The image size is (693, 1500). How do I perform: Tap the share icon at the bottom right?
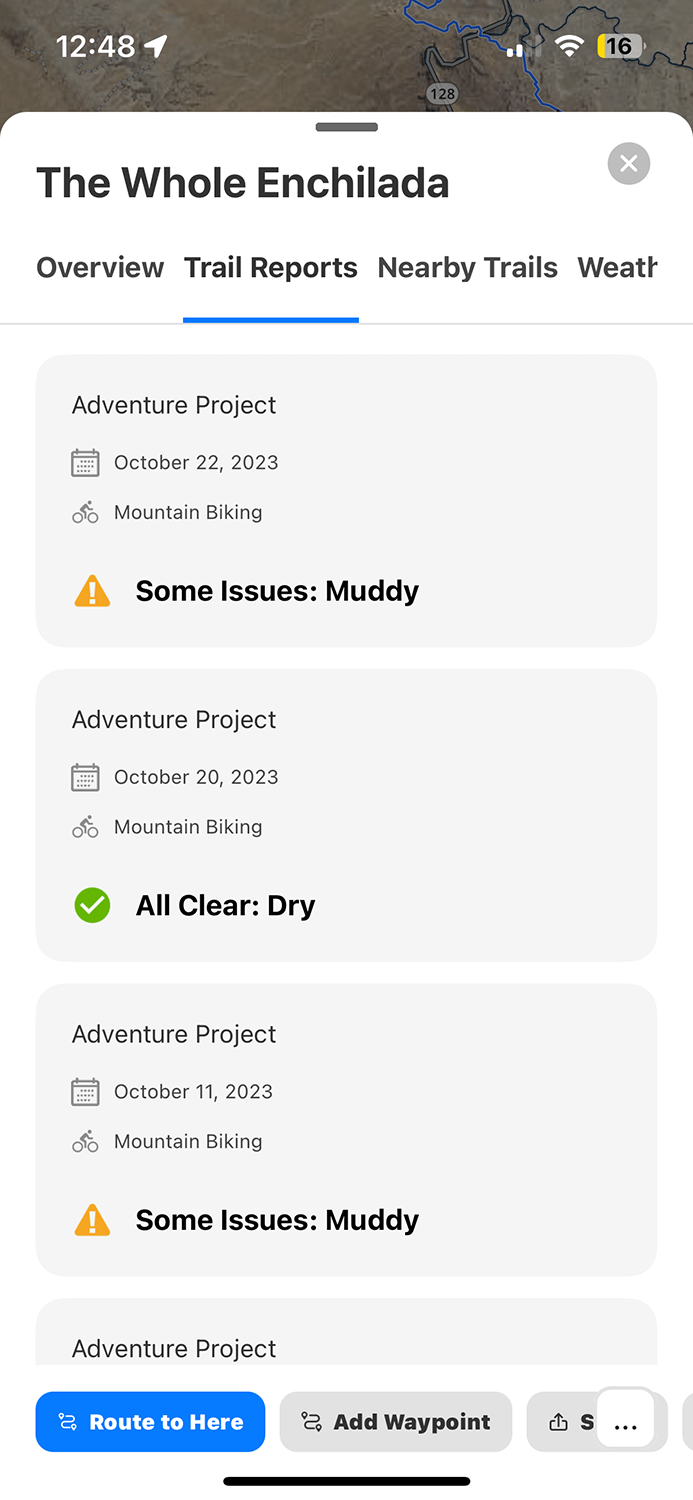point(559,1421)
